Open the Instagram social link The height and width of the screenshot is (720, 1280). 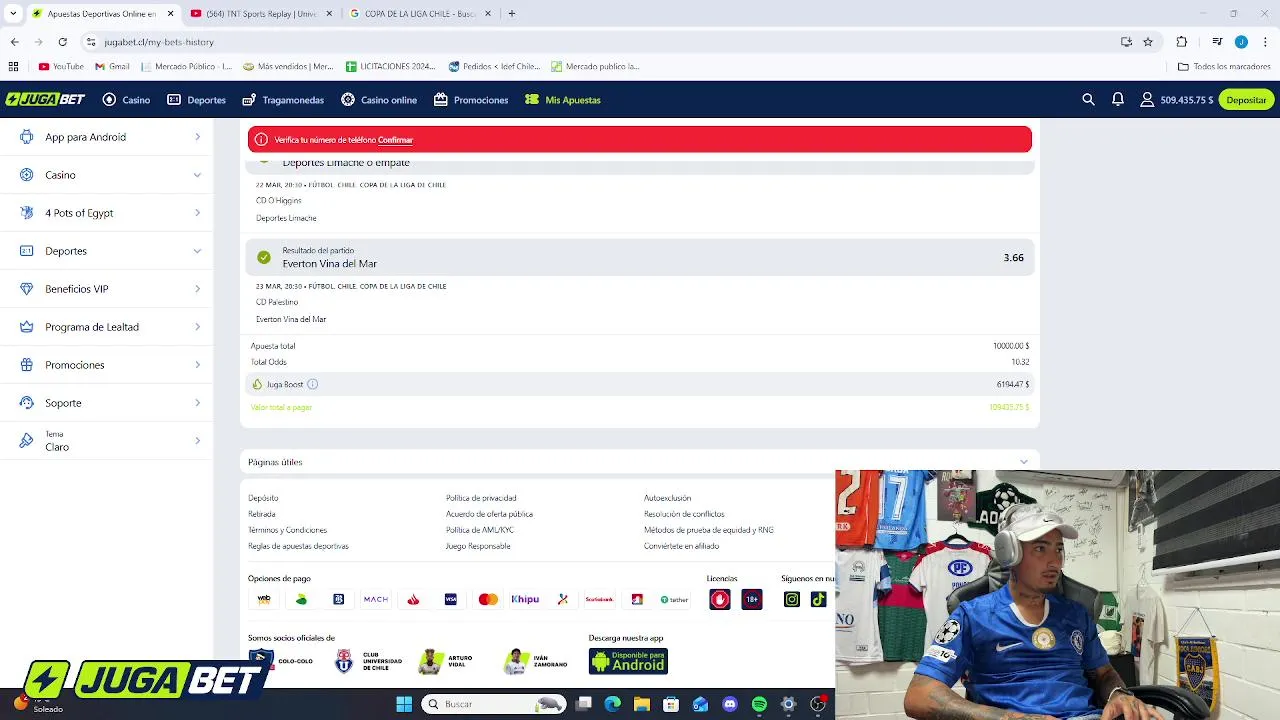[792, 599]
